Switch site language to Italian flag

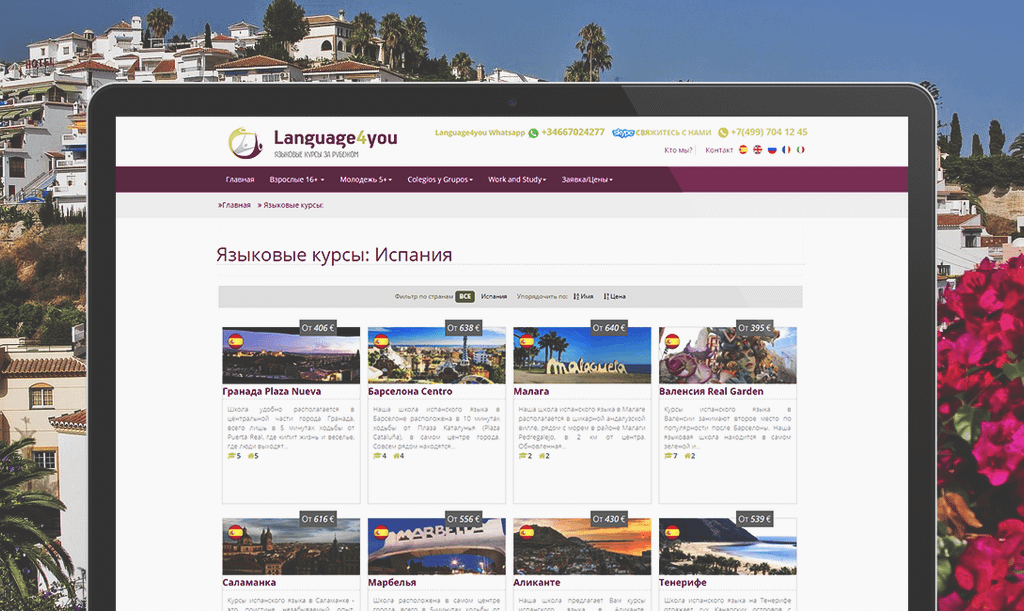pyautogui.click(x=801, y=149)
